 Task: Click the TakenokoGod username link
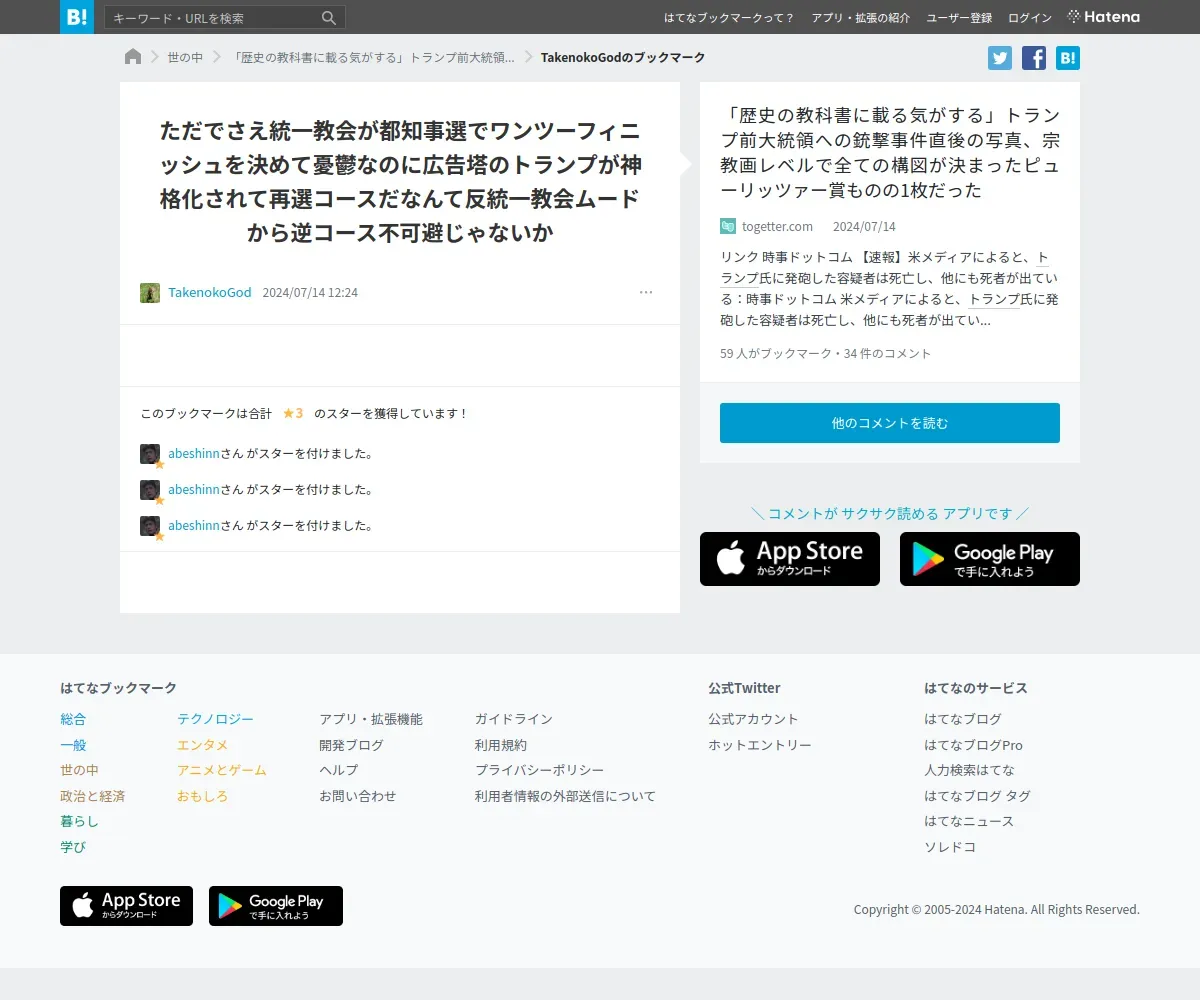pyautogui.click(x=210, y=293)
